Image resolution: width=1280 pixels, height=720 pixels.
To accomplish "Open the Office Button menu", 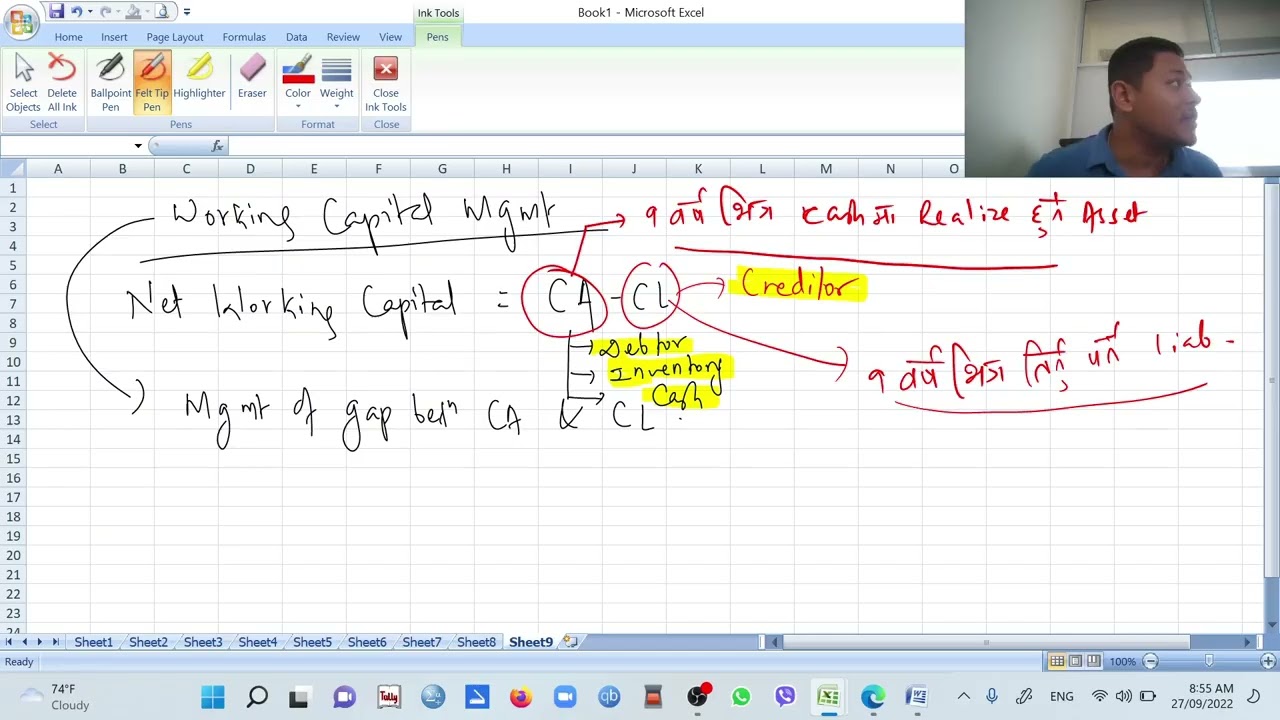I will (x=21, y=20).
